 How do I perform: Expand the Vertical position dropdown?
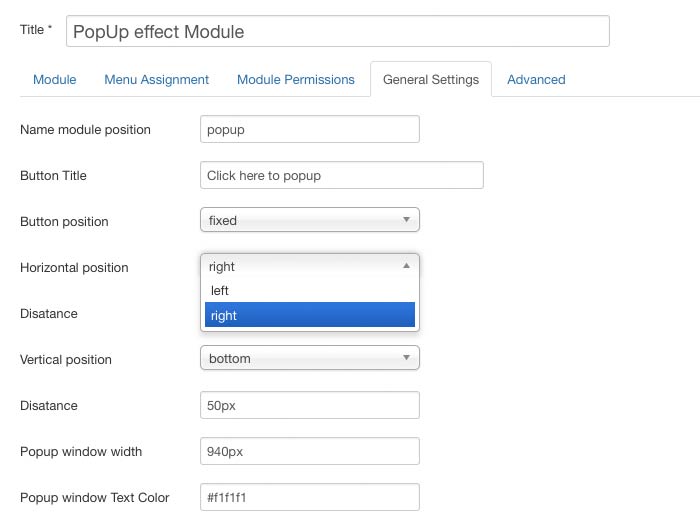click(x=309, y=358)
